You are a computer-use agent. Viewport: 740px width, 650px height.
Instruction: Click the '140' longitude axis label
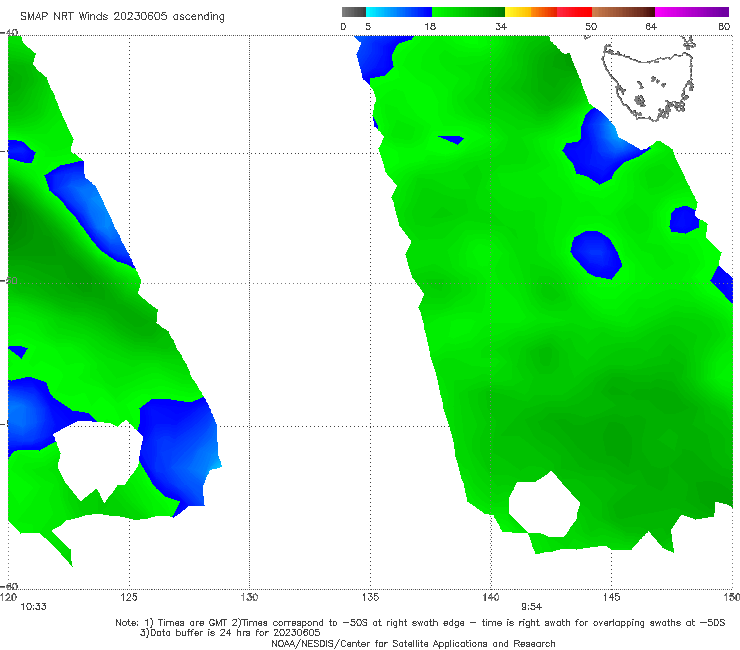(x=491, y=597)
